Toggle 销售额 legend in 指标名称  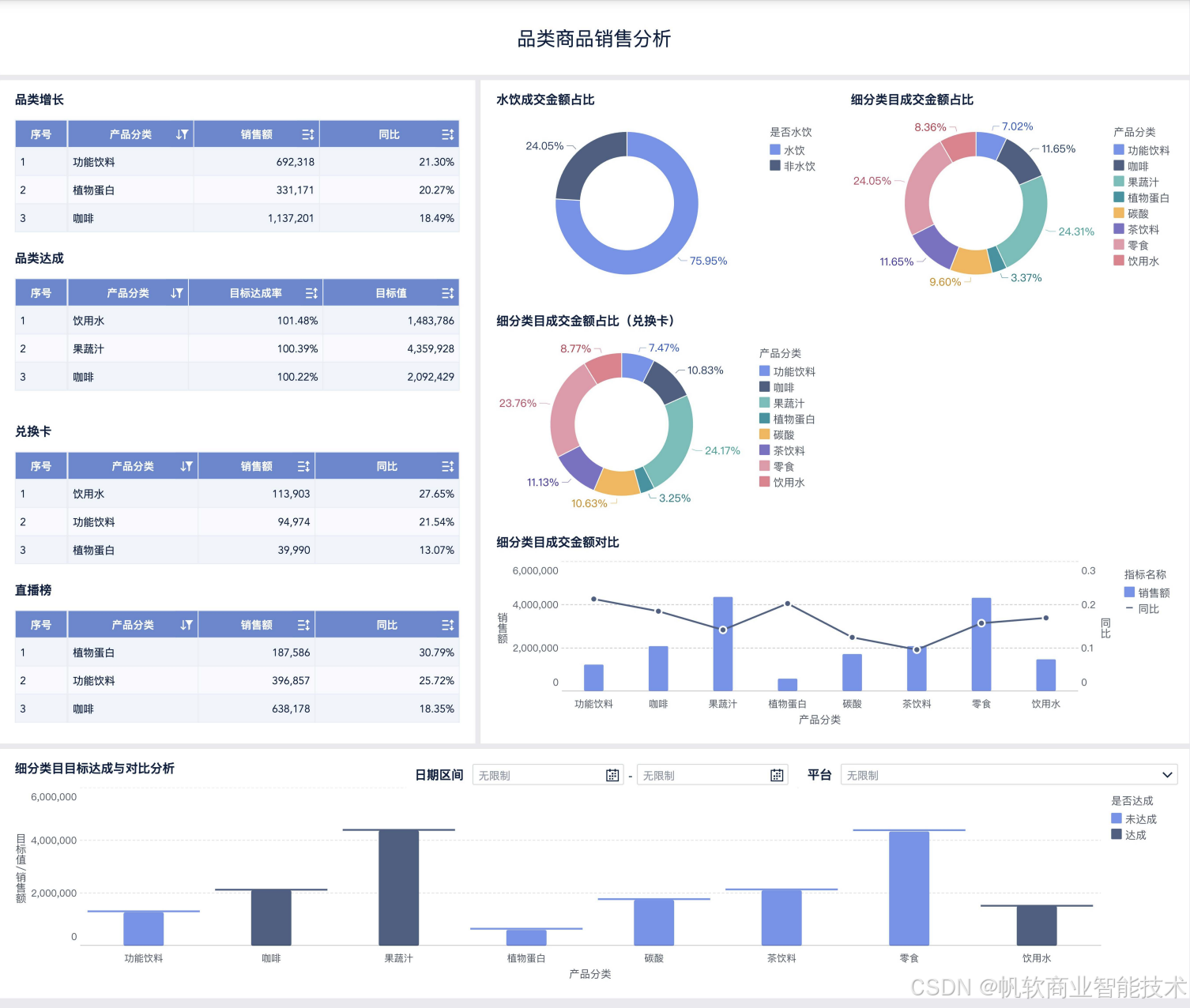[1147, 592]
